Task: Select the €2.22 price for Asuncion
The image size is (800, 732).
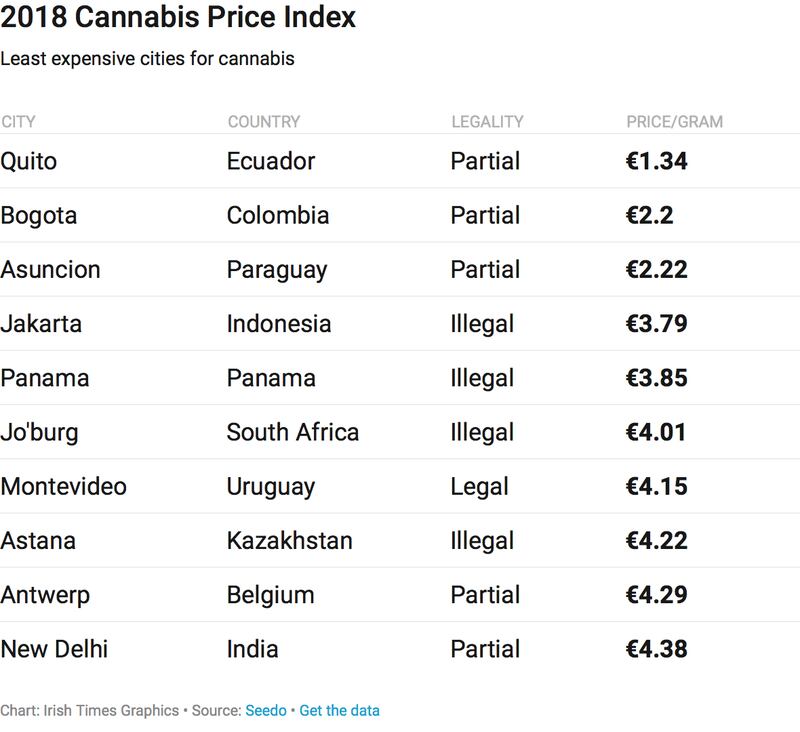Action: pos(656,270)
